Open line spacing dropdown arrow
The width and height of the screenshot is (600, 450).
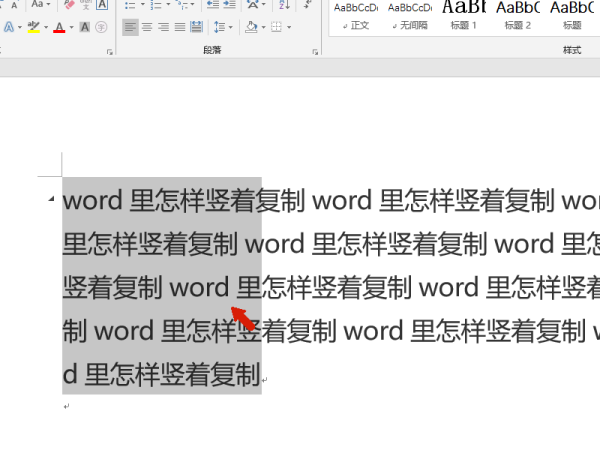point(230,28)
